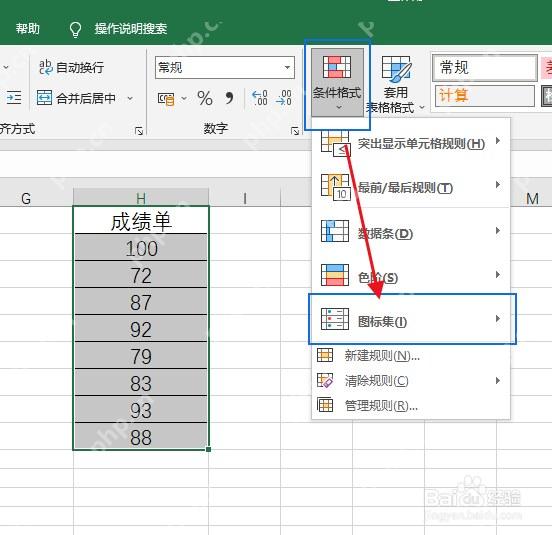Open the Number group dialog launcher

(295, 131)
